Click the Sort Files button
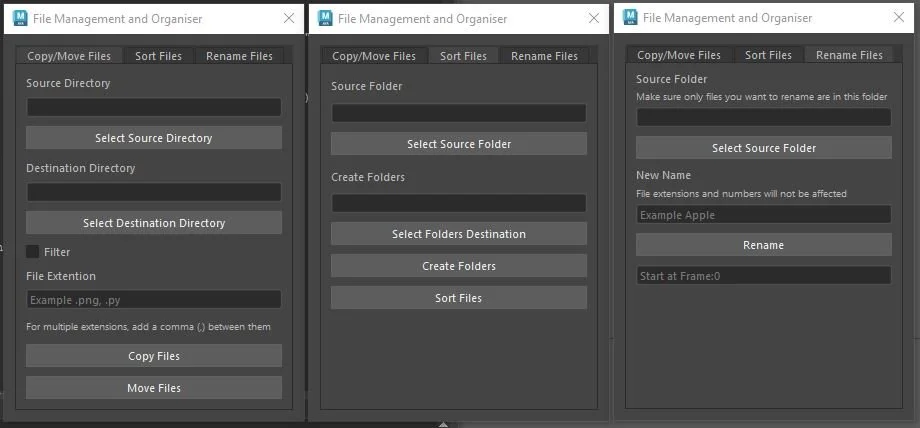This screenshot has width=920, height=428. (459, 298)
